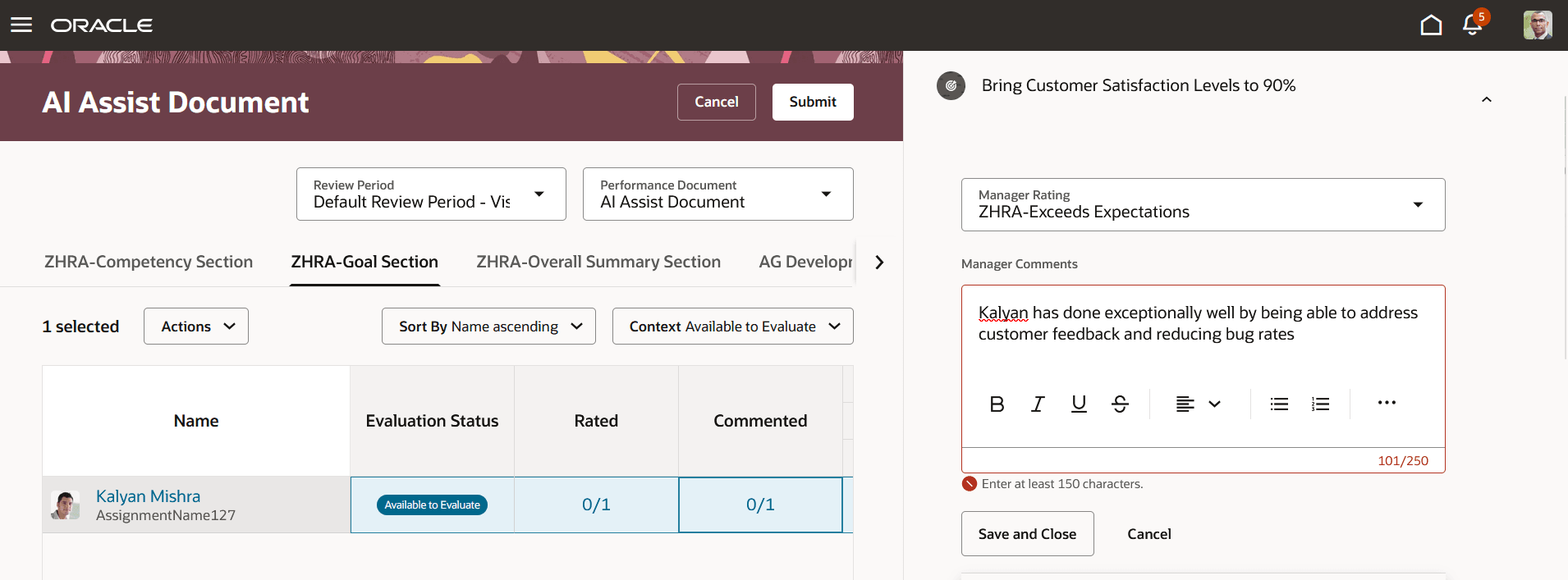Image resolution: width=1568 pixels, height=580 pixels.
Task: Underline the comment text
Action: click(1079, 404)
